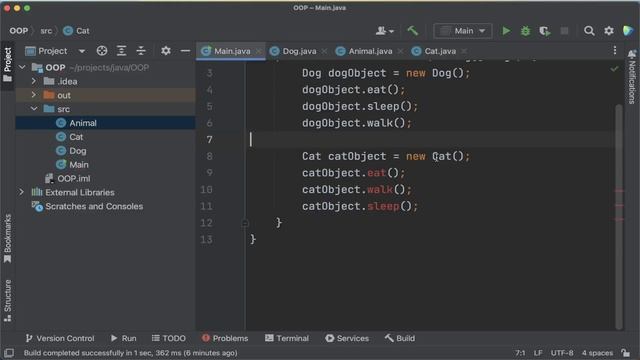Expand External Libraries node
The width and height of the screenshot is (640, 360).
(x=22, y=192)
